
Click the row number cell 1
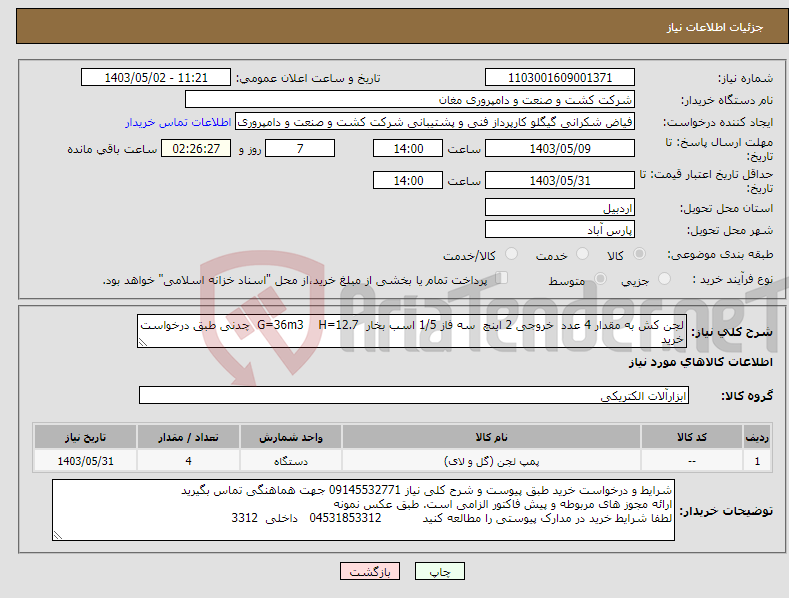click(x=757, y=461)
